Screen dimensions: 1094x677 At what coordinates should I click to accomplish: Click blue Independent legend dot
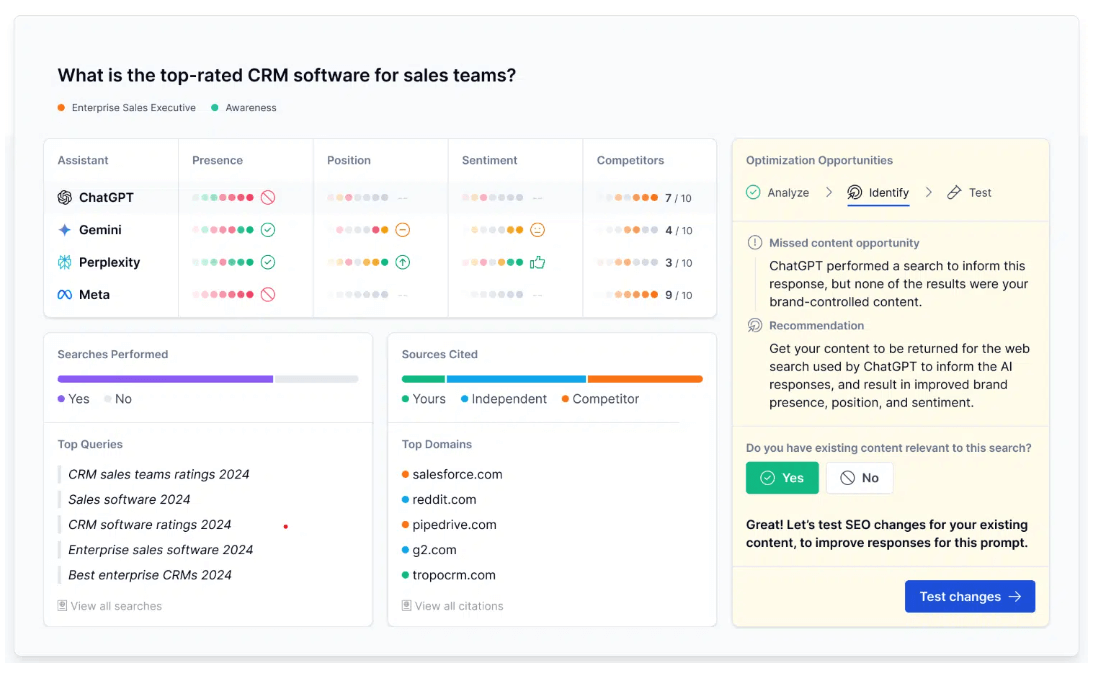(x=465, y=399)
